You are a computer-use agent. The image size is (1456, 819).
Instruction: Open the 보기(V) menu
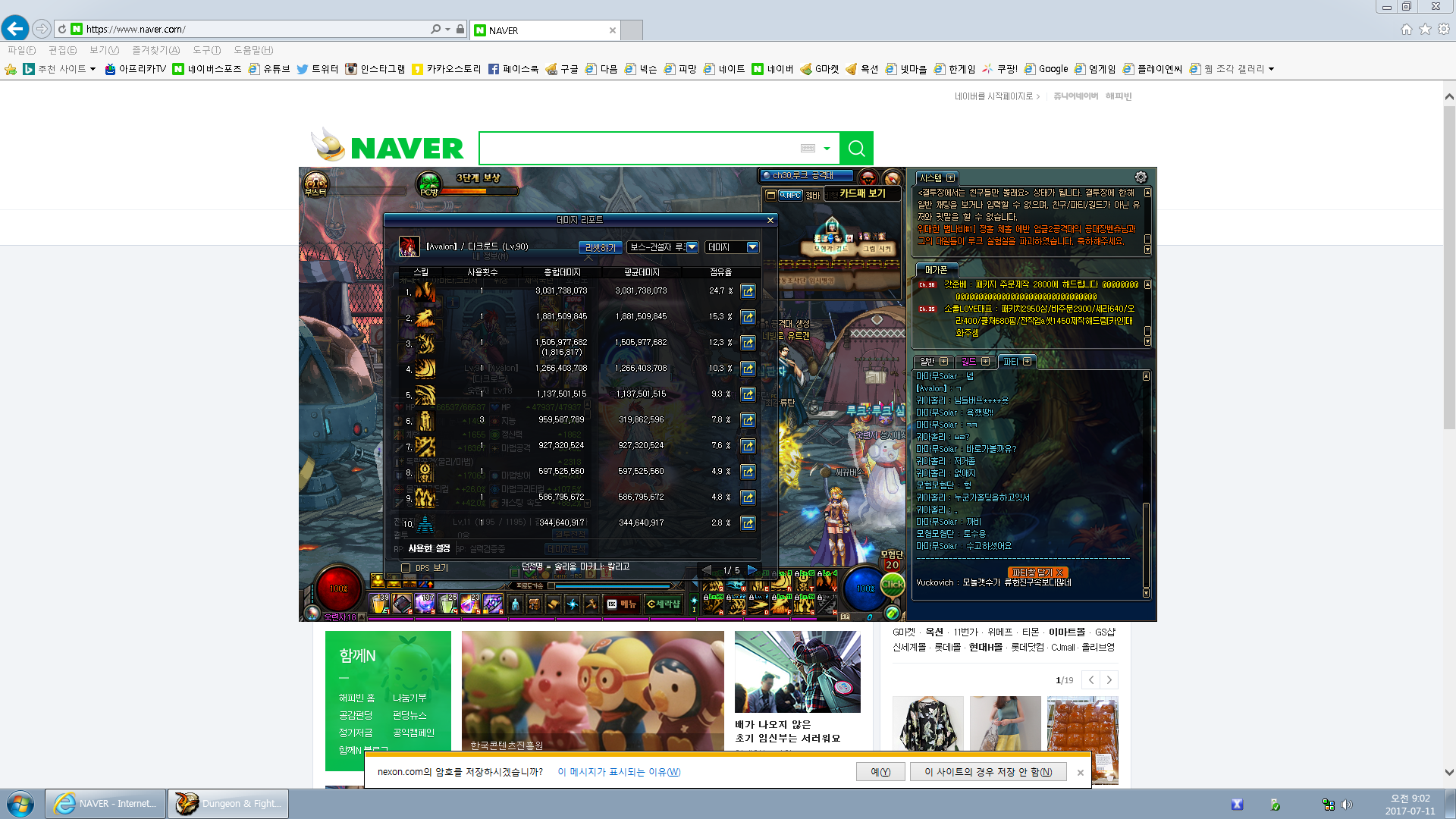pos(105,50)
